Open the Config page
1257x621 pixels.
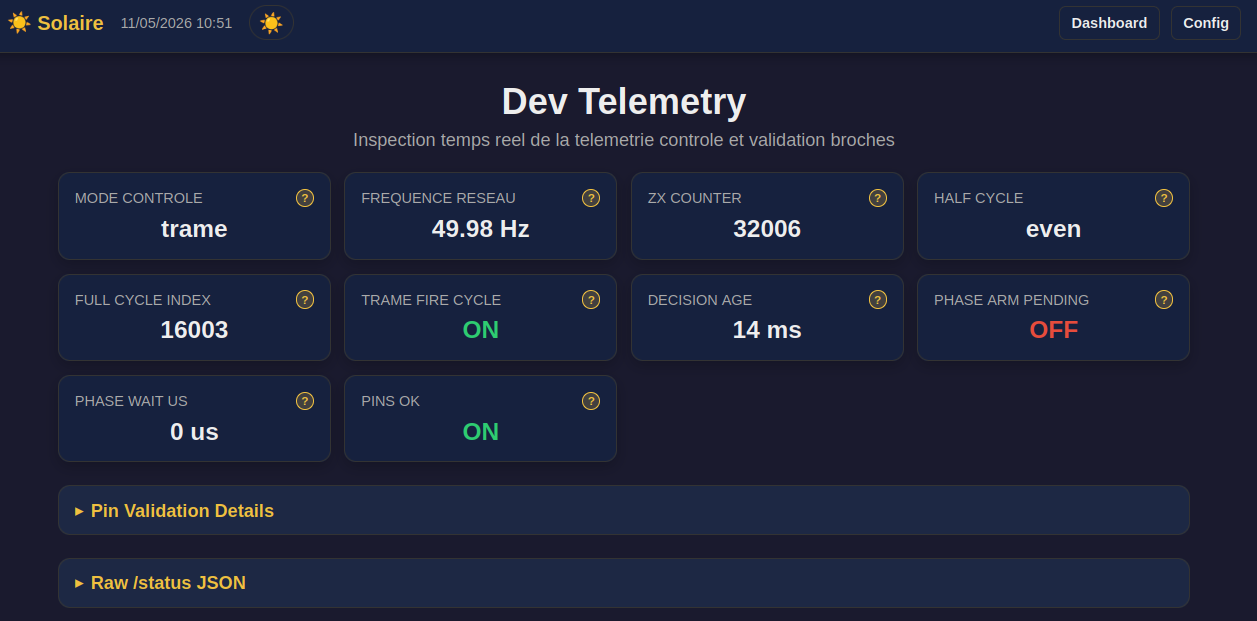[x=1206, y=23]
